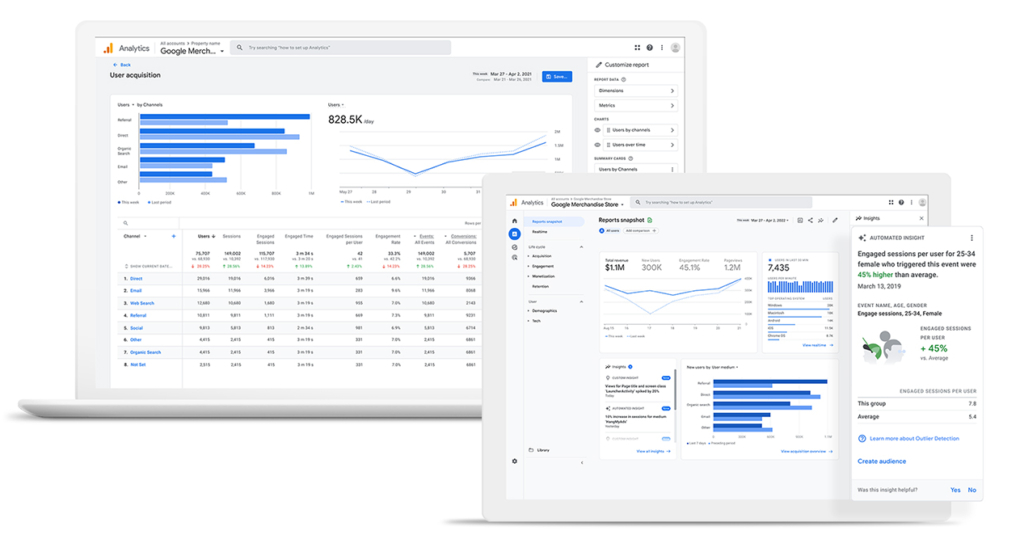Open the account avatar in the laptop window
Viewport: 1024px width, 535px height.
click(675, 48)
